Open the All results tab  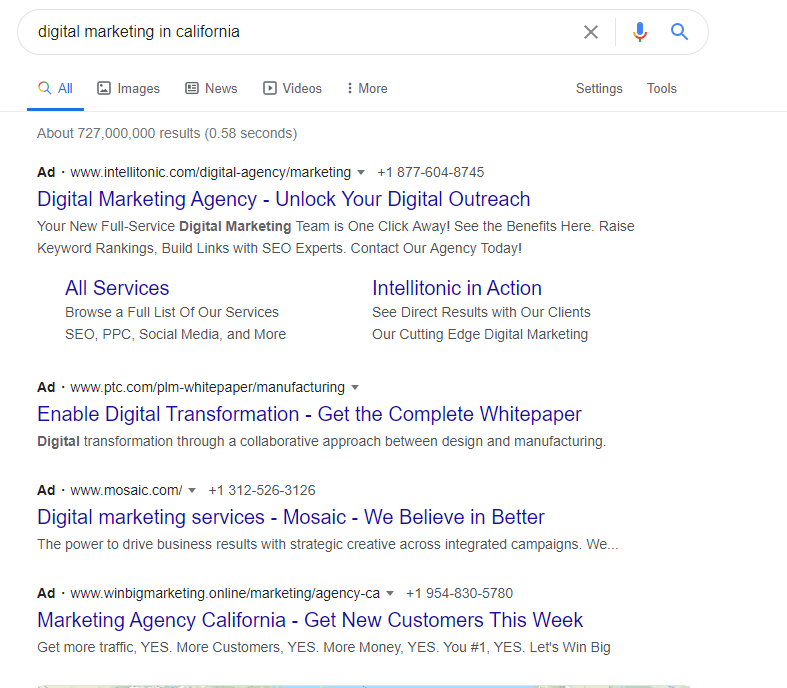(x=55, y=88)
